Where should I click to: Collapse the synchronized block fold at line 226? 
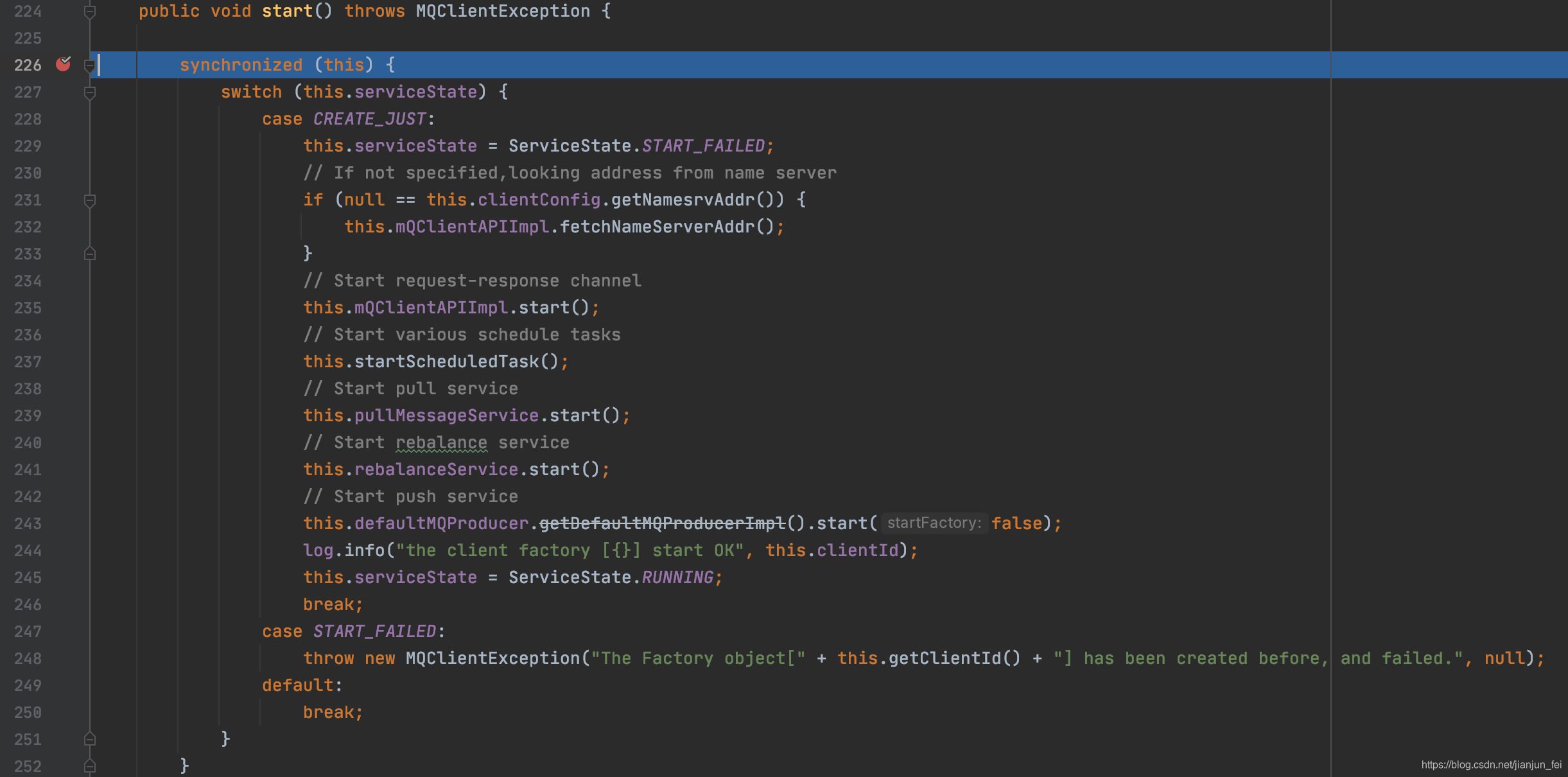click(90, 65)
